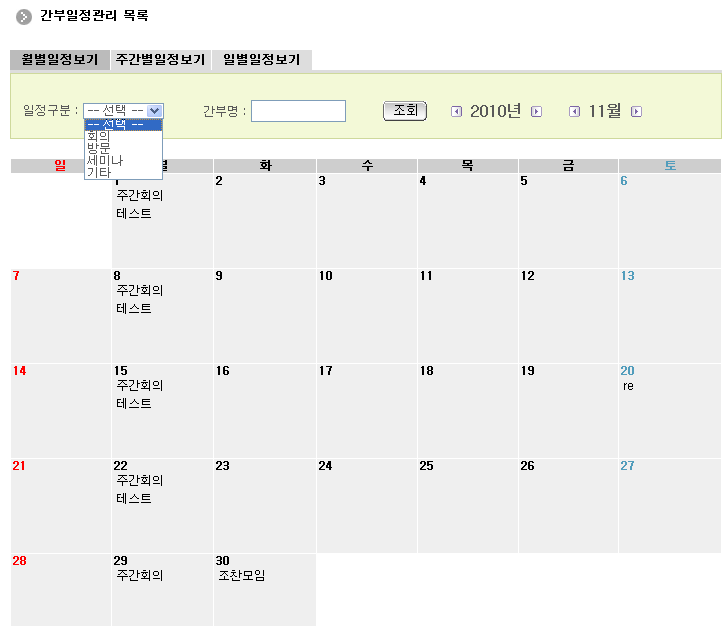Go to previous month using arrow
This screenshot has width=726, height=627.
tap(574, 112)
